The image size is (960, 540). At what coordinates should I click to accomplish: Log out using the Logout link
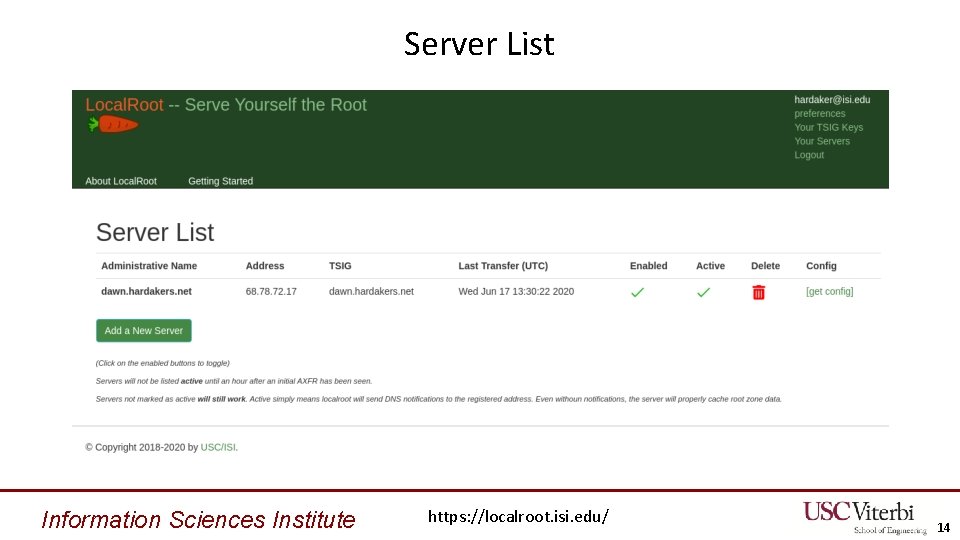tap(809, 155)
